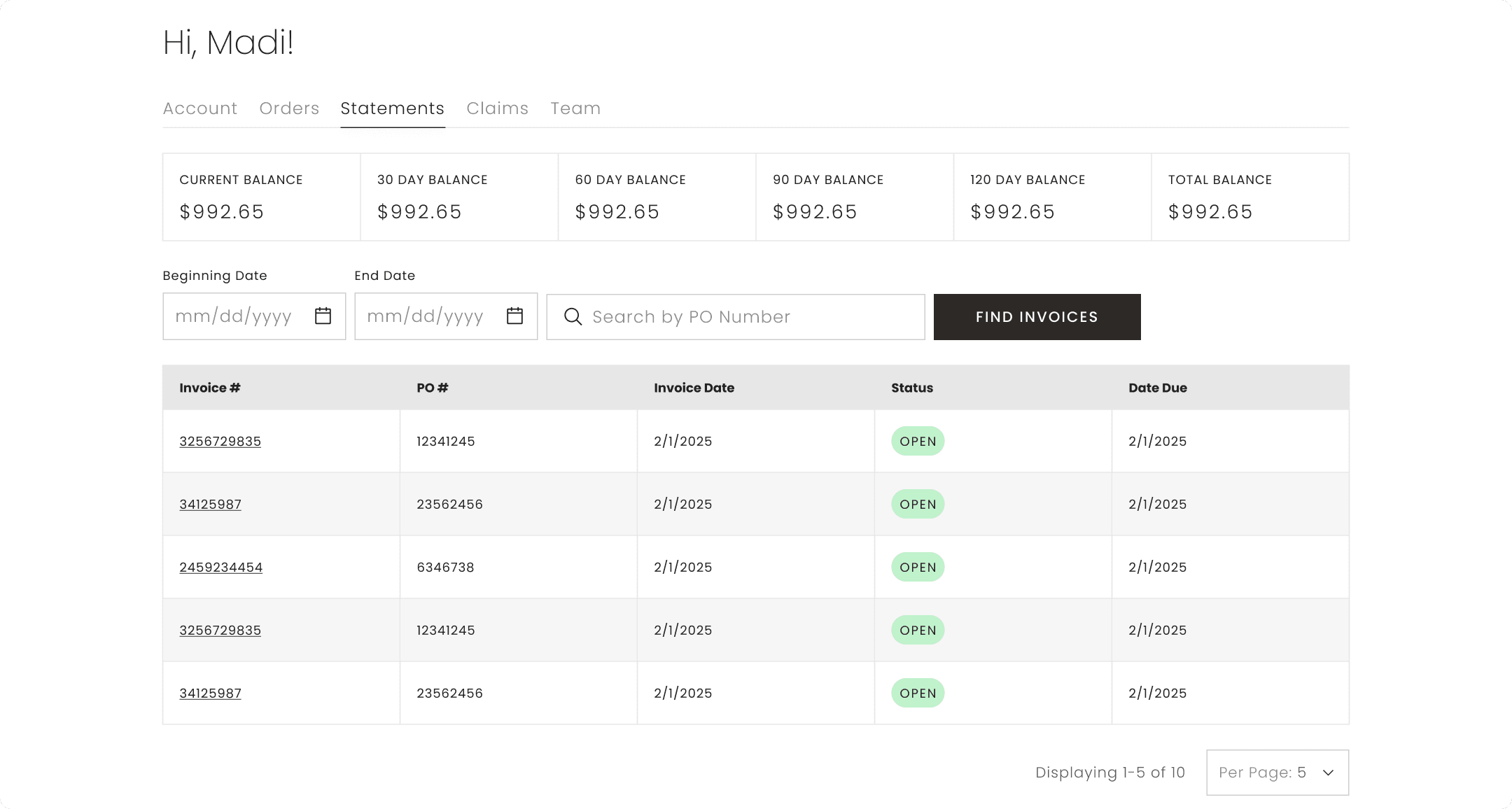Click the Statements tab
The width and height of the screenshot is (1512, 809).
tap(392, 108)
